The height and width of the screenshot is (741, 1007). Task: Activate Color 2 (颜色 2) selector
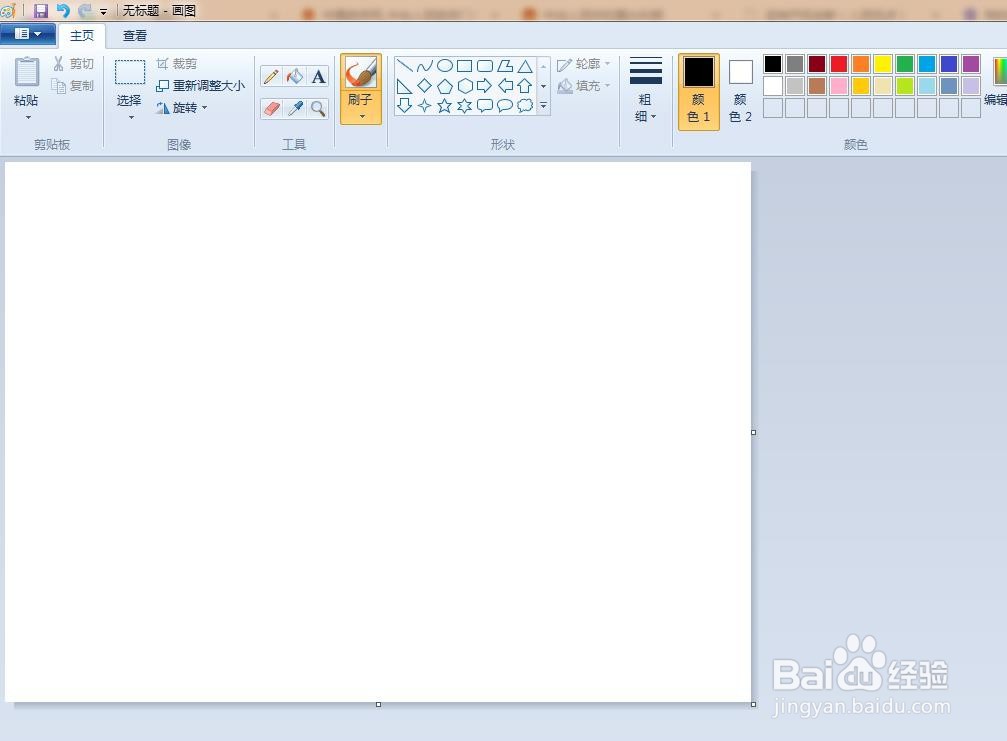point(740,92)
